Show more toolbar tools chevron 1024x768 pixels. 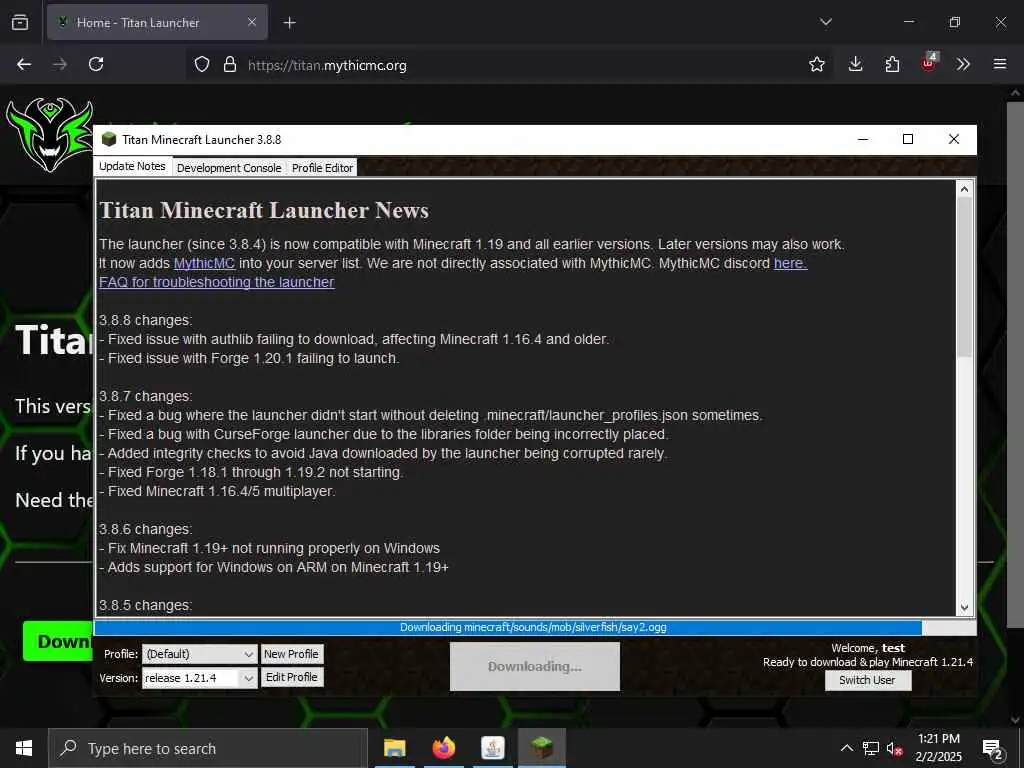963,64
